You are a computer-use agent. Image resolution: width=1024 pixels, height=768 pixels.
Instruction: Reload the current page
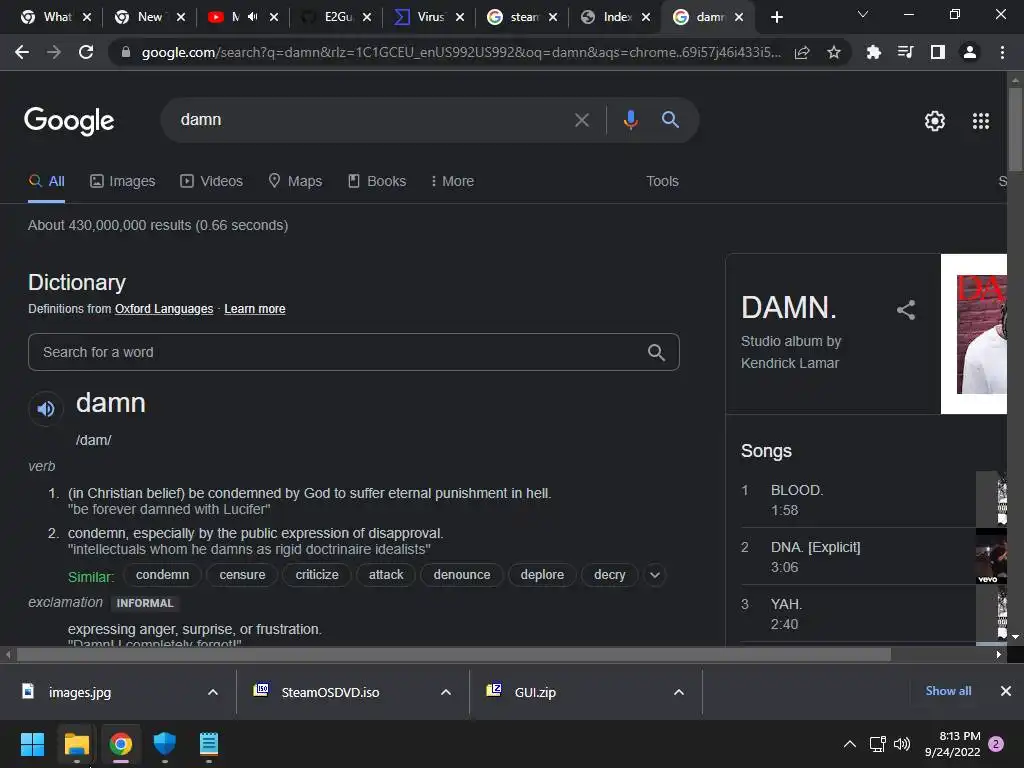(86, 52)
